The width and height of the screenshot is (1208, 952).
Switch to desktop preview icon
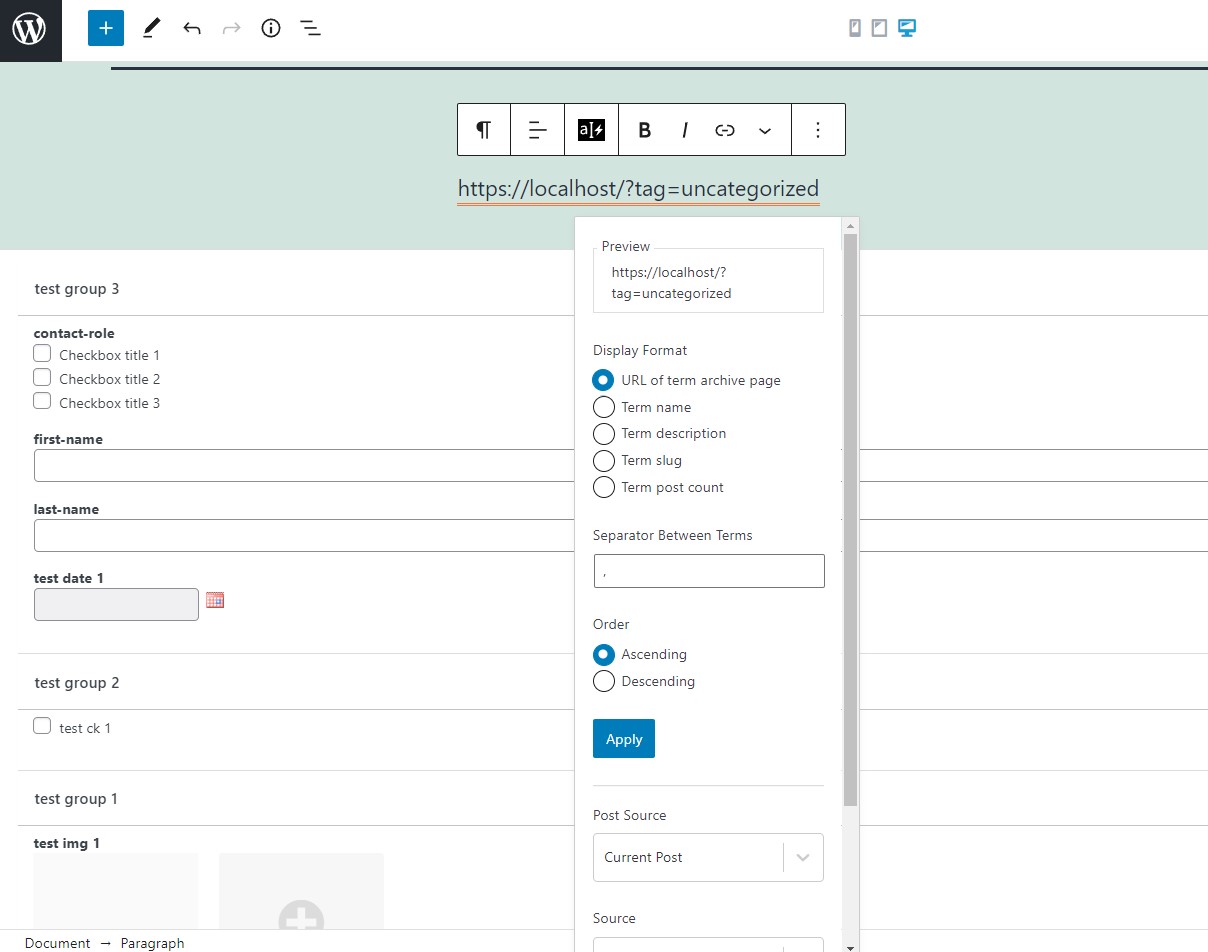click(907, 28)
